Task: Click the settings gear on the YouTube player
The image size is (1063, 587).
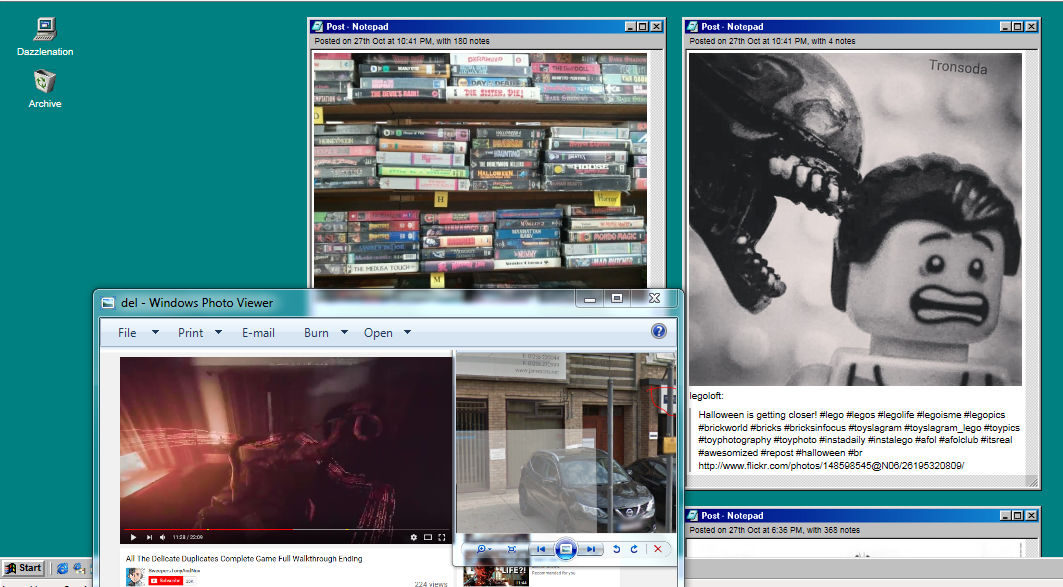Action: pyautogui.click(x=414, y=538)
